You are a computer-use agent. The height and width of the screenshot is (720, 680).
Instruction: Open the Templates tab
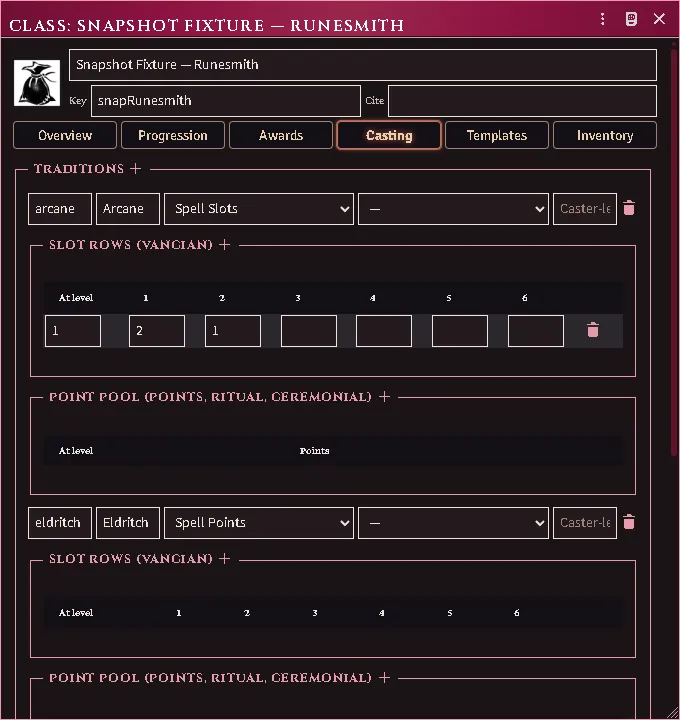point(497,135)
